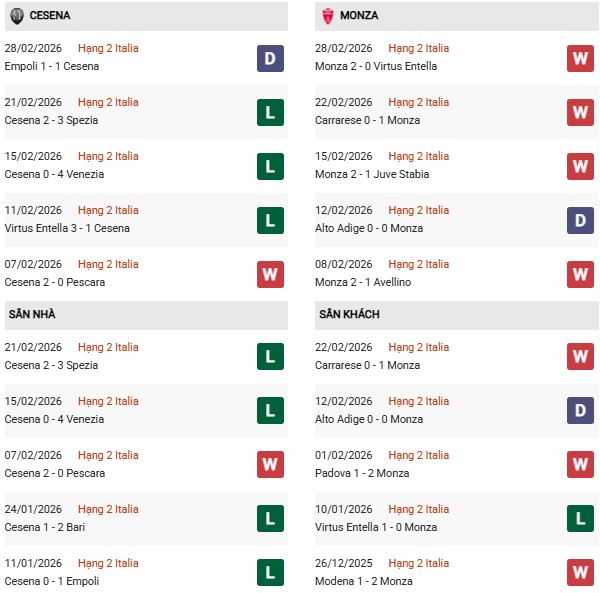Click the loss badge beside Cesena 0 - 4 Venezia in the top list
This screenshot has width=600, height=593.
(x=270, y=166)
